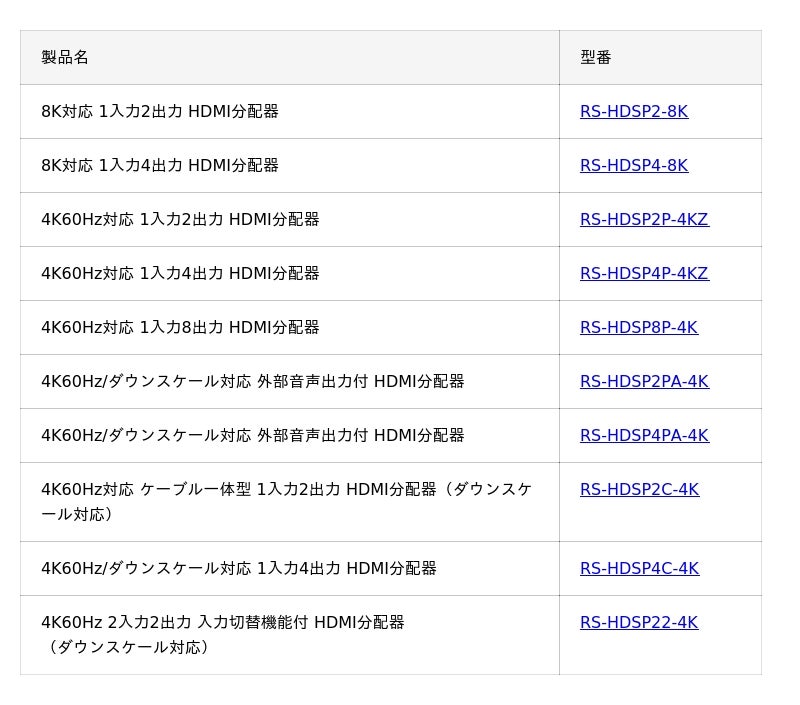Select the 2入力2出力 入力切替機能付 product cell
800x705 pixels.
(223, 623)
